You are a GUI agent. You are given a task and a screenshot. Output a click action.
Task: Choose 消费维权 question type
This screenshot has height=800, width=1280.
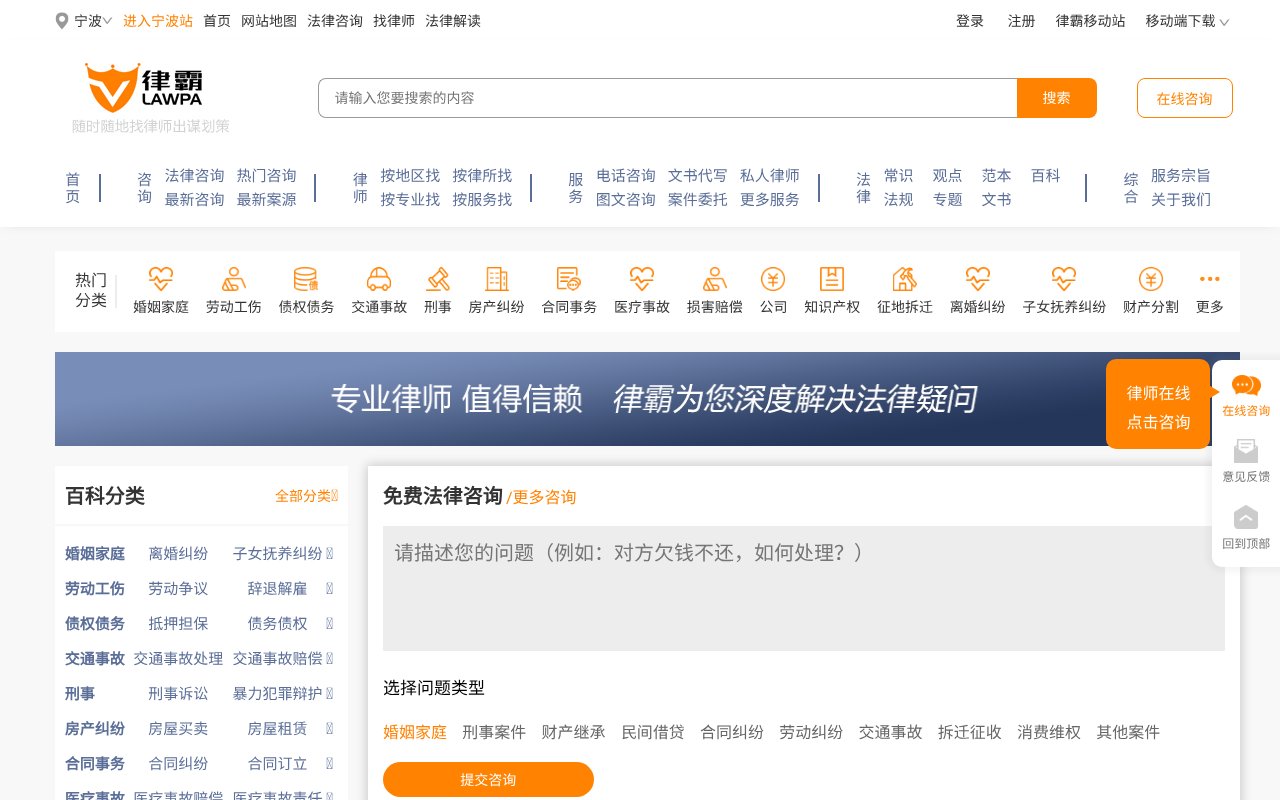tap(1049, 732)
